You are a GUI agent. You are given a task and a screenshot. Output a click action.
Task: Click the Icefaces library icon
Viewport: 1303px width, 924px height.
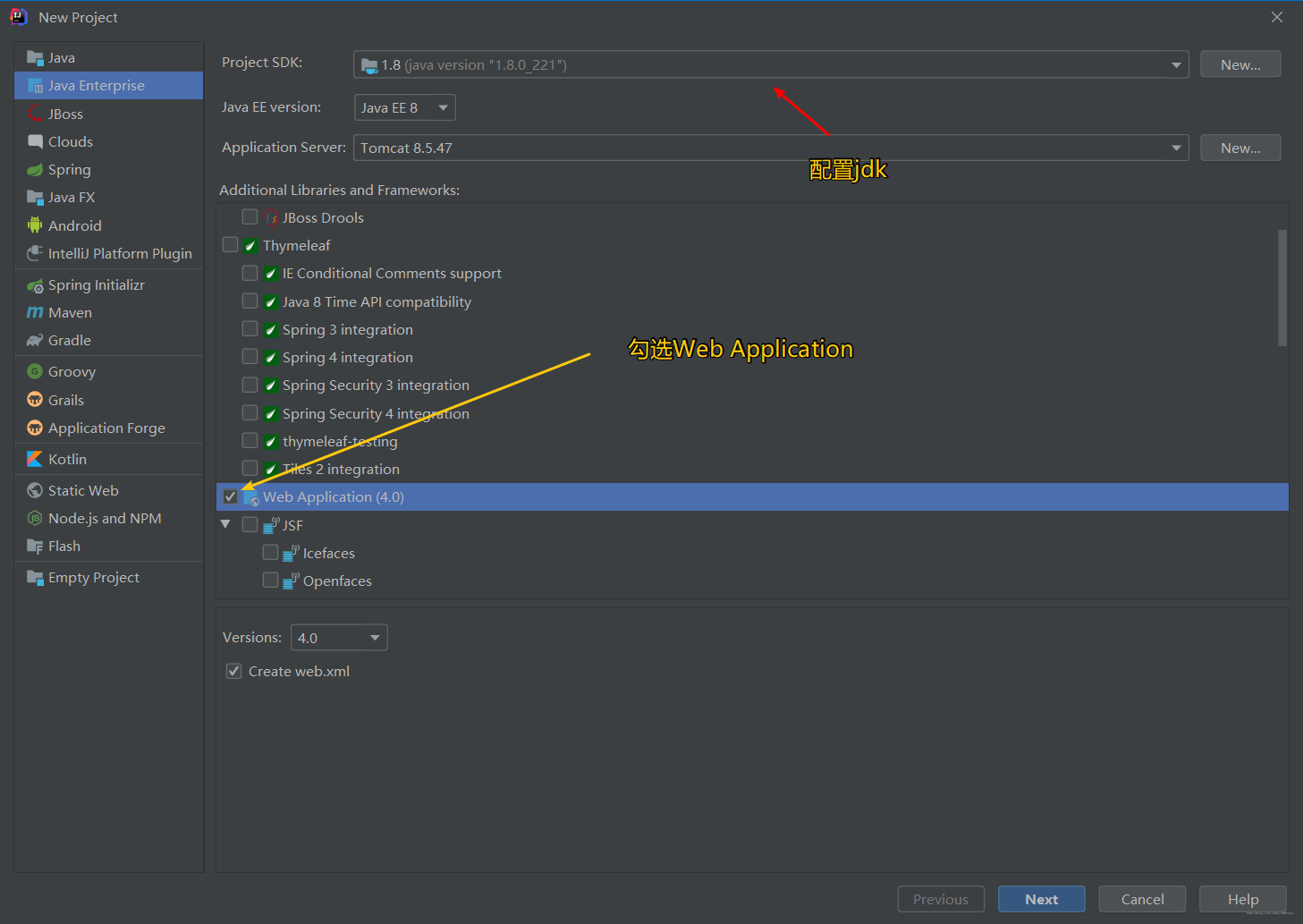coord(291,554)
